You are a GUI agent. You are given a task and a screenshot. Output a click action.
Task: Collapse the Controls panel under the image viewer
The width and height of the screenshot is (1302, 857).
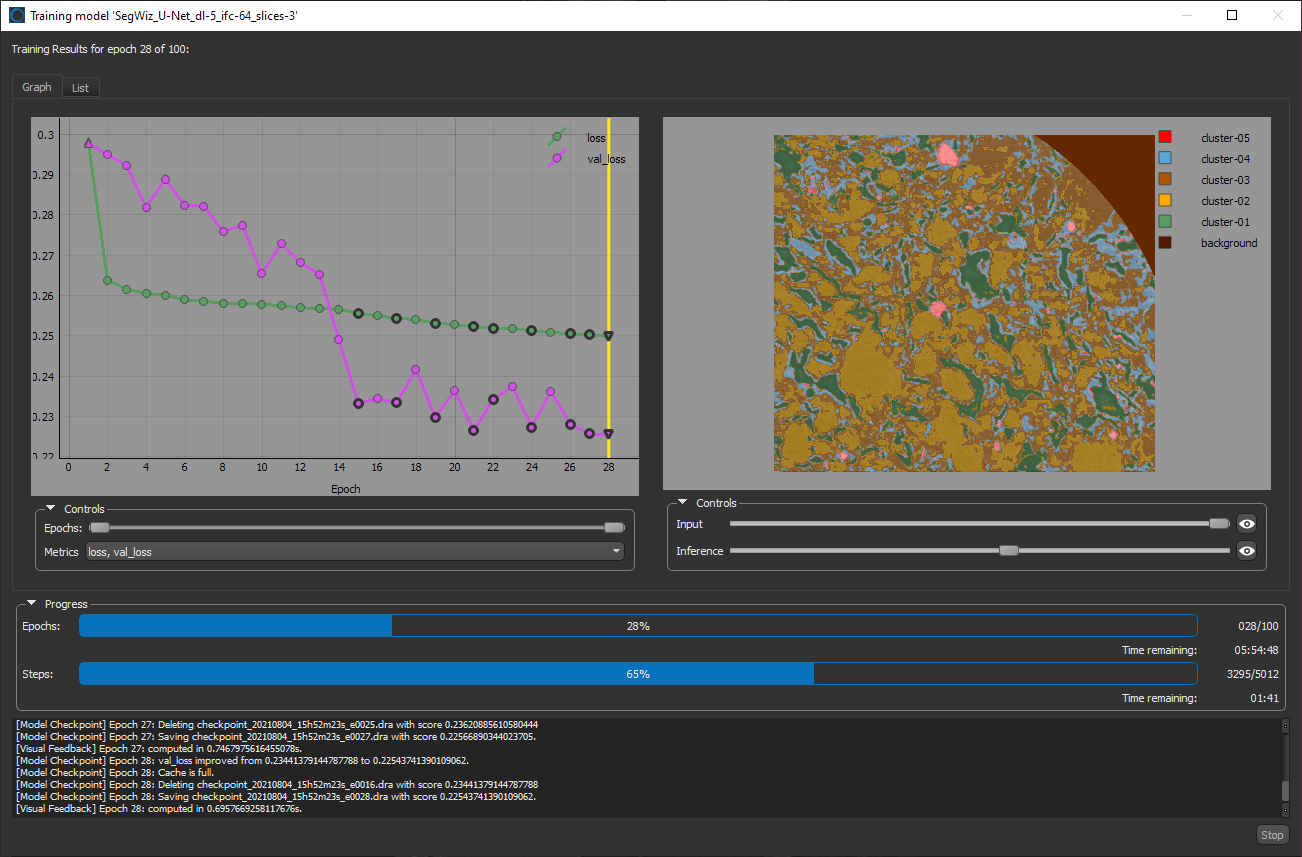point(682,503)
